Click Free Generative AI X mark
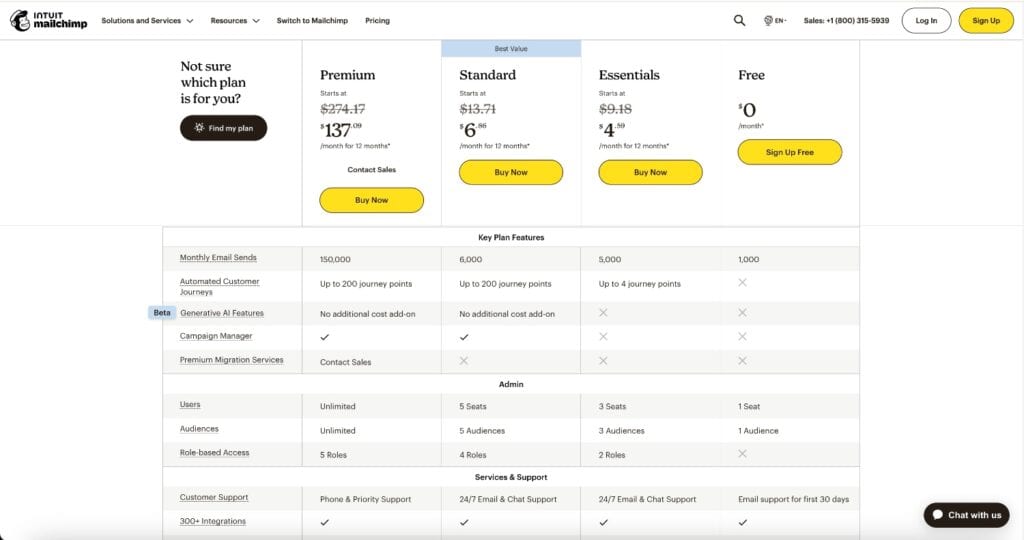The width and height of the screenshot is (1024, 540). click(x=743, y=313)
